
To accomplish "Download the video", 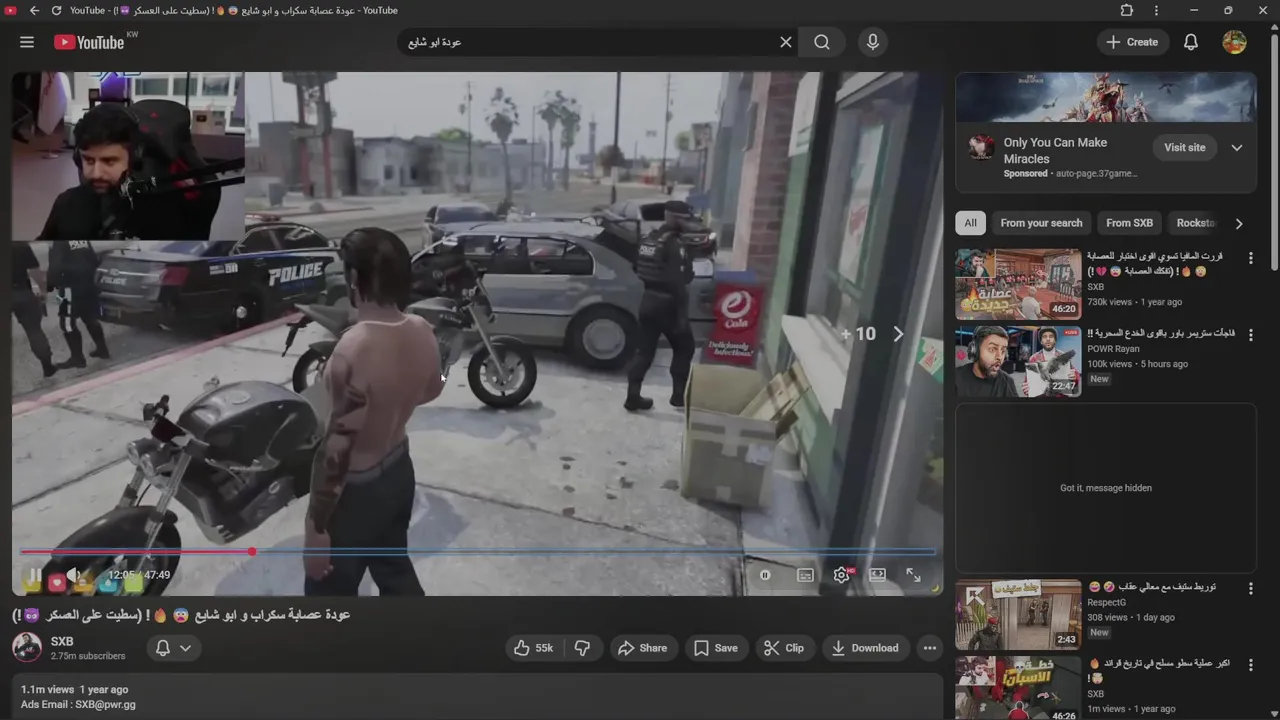I will click(865, 648).
